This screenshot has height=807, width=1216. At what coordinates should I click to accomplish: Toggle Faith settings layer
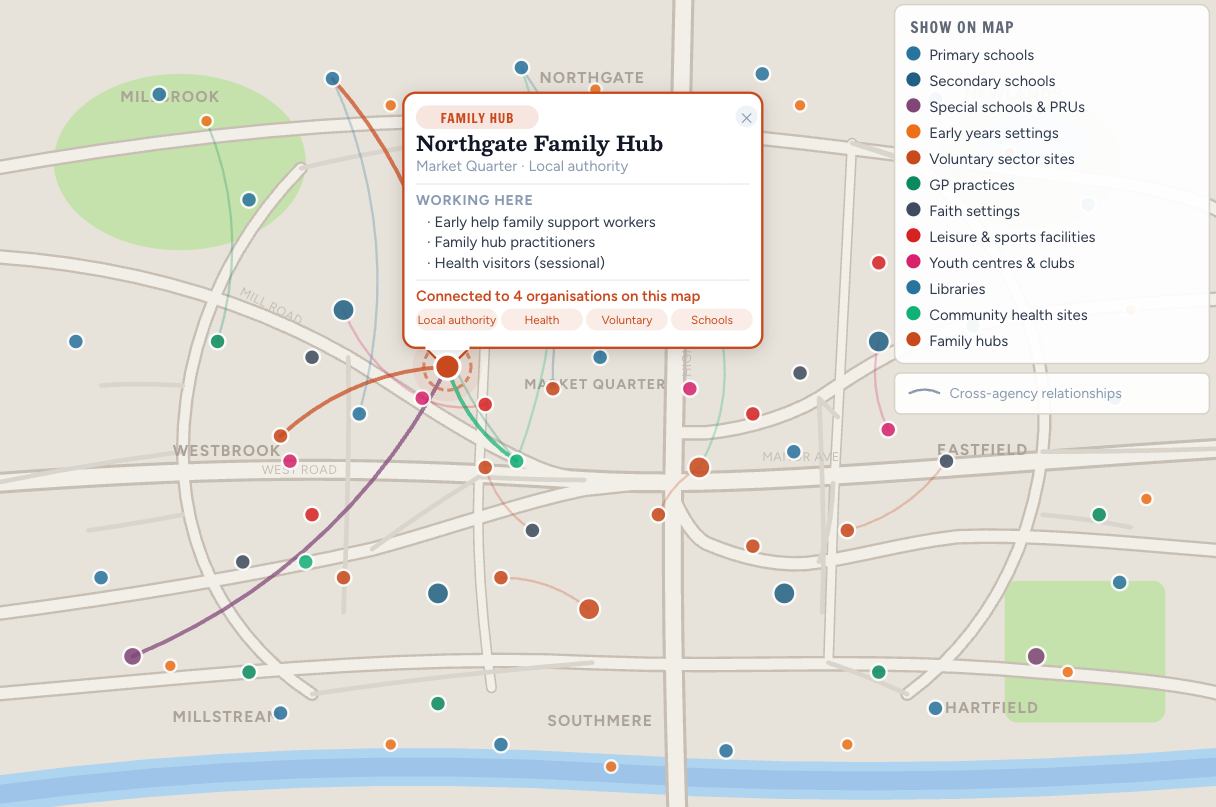[x=963, y=211]
